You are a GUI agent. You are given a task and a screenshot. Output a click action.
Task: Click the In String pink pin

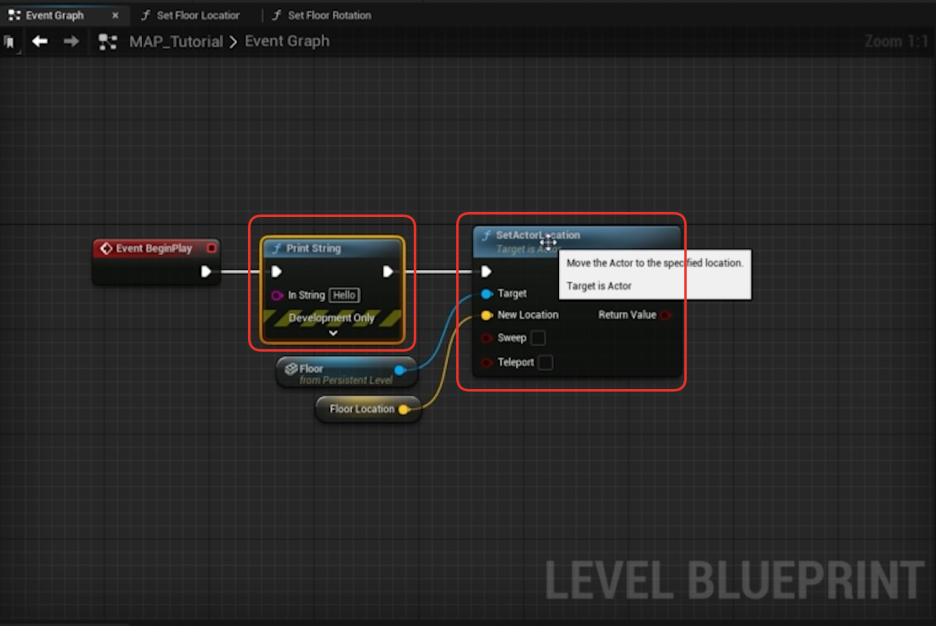[x=276, y=295]
